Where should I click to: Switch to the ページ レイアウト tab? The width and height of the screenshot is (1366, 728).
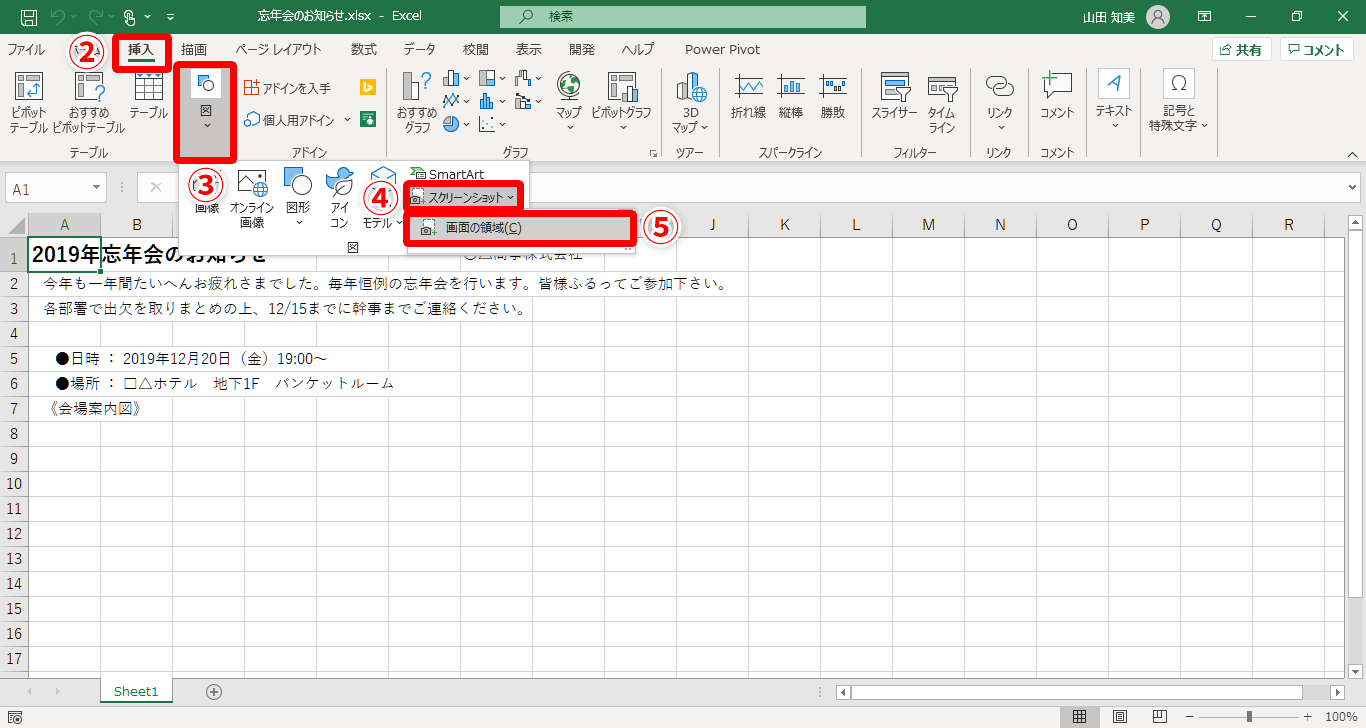pos(279,49)
